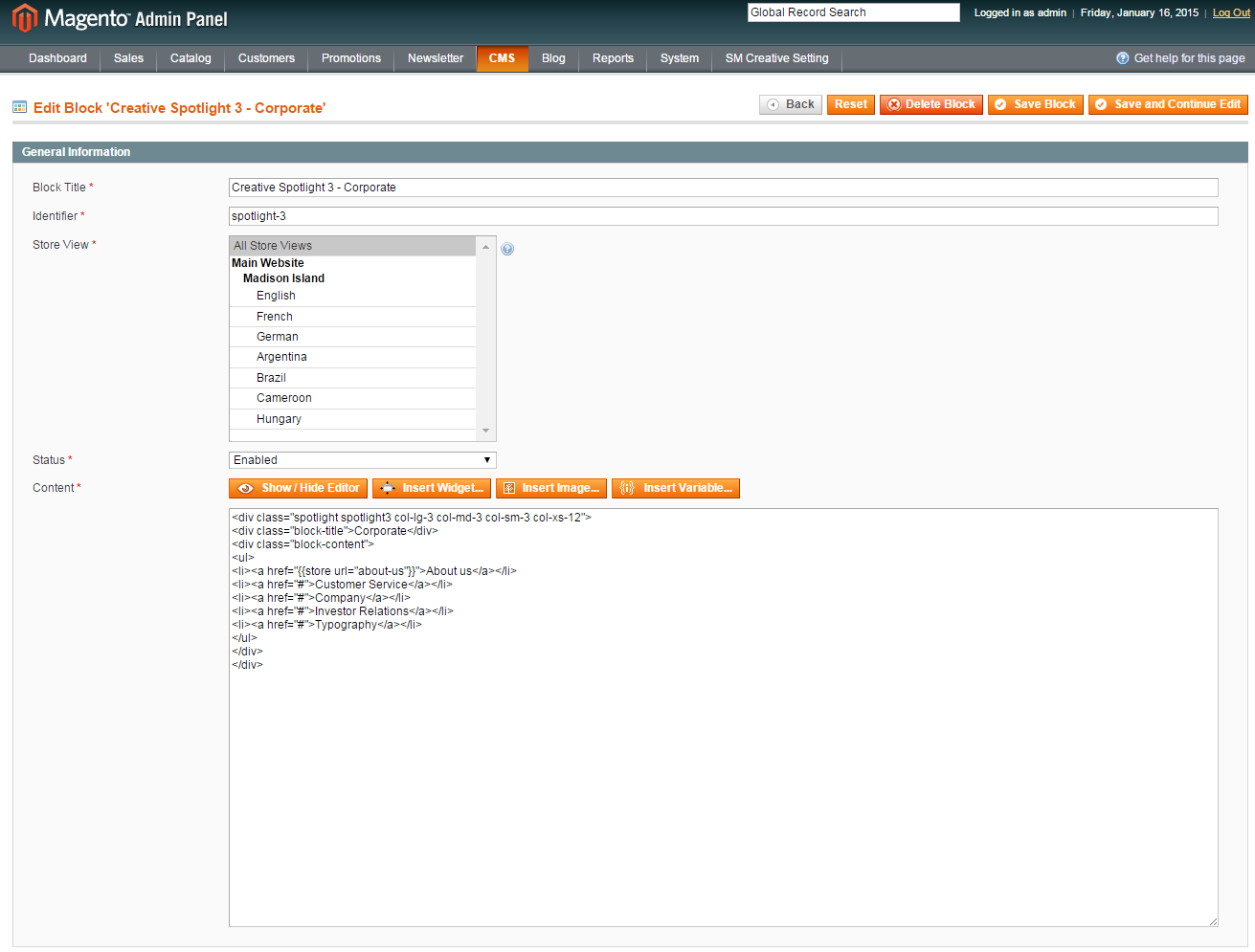Click the resize grip of the content textarea
Screen dimensions: 1255x952
[1212, 920]
